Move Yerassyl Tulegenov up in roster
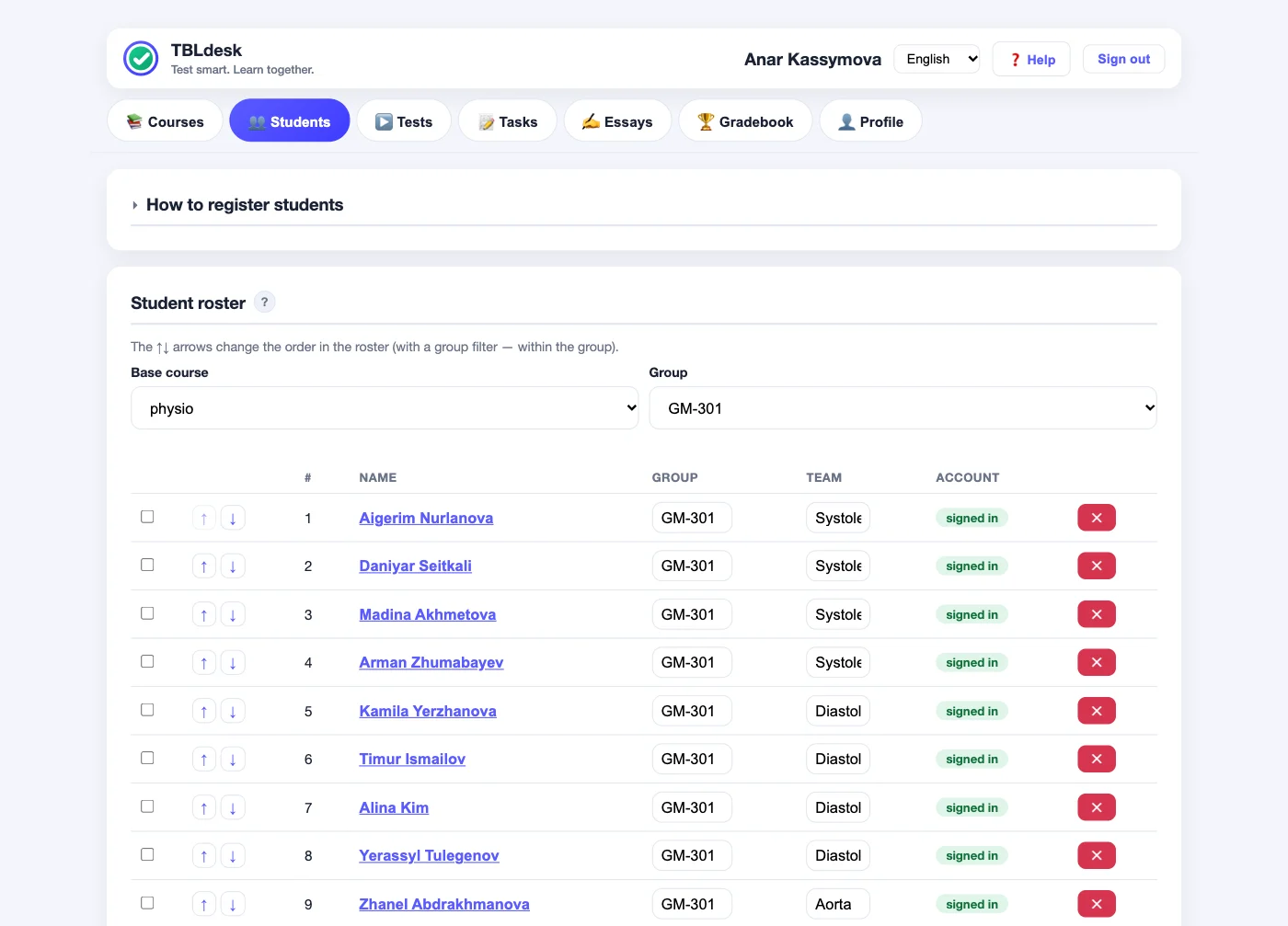Image resolution: width=1288 pixels, height=926 pixels. coord(204,856)
